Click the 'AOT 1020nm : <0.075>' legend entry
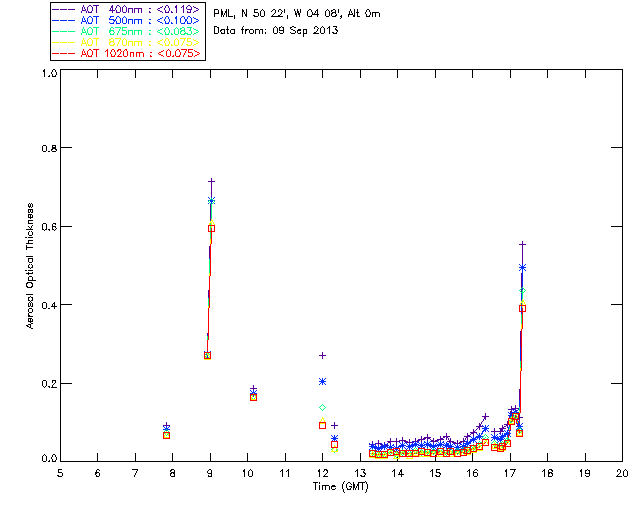This screenshot has height=512, width=640. point(127,53)
